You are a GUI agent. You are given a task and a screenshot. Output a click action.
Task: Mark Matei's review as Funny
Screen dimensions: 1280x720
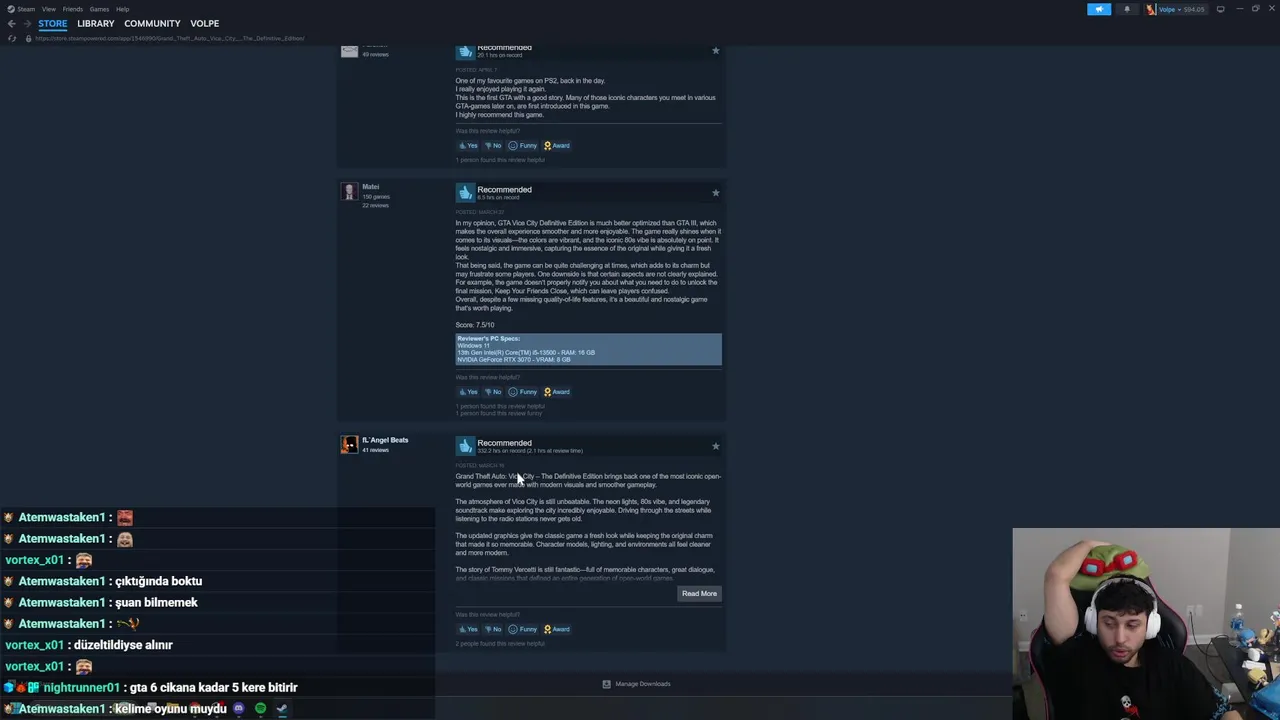click(x=523, y=392)
